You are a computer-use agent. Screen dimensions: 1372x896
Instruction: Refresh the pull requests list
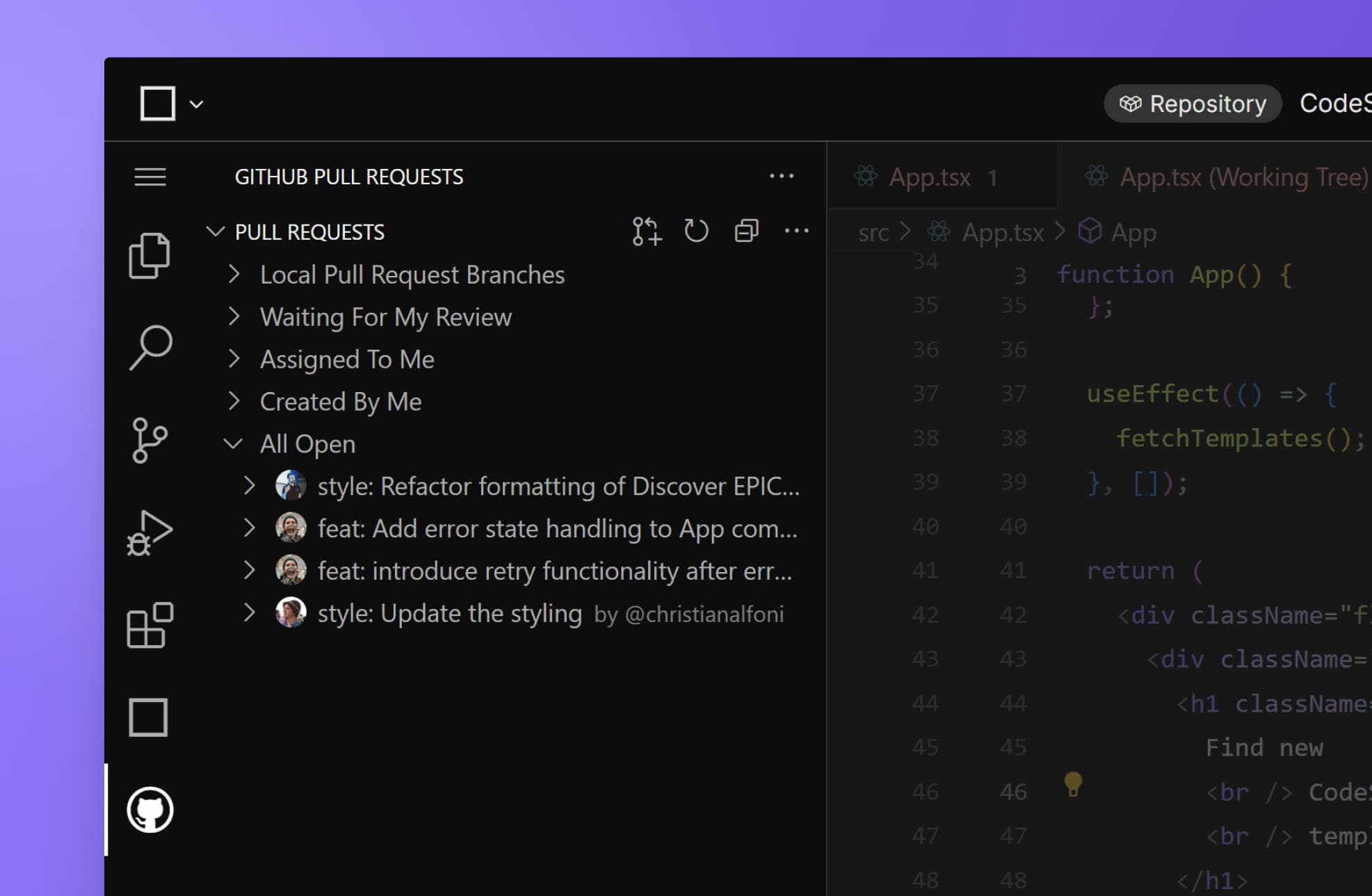click(696, 231)
